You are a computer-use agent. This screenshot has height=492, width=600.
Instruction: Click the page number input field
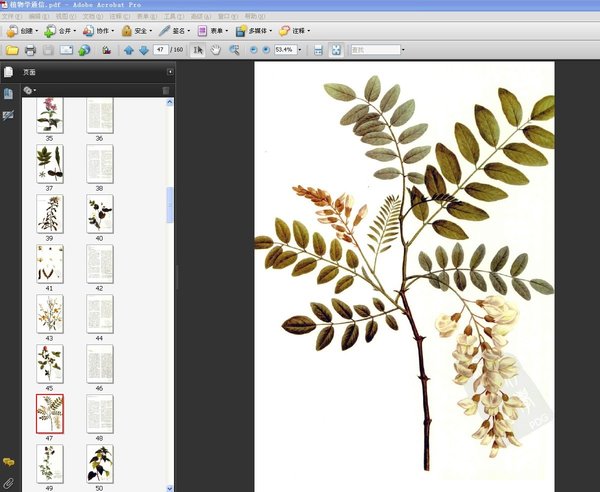click(x=161, y=50)
